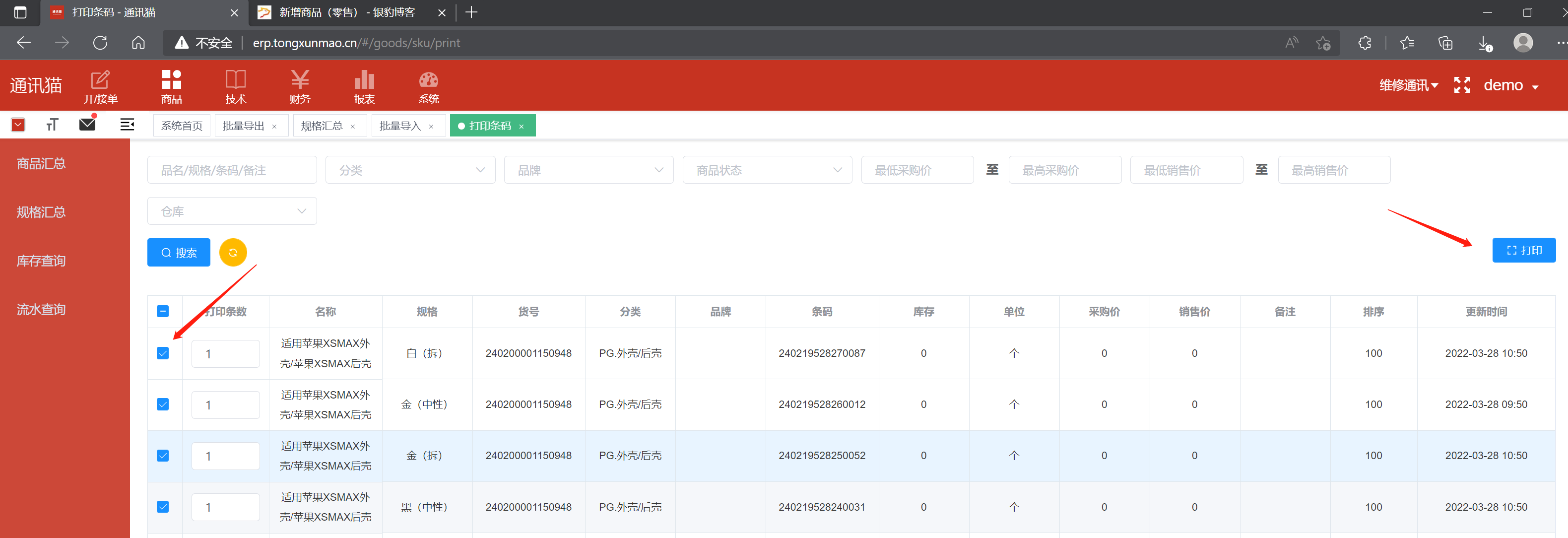Click the font size icon
Viewport: 1568px width, 538px height.
click(x=52, y=125)
